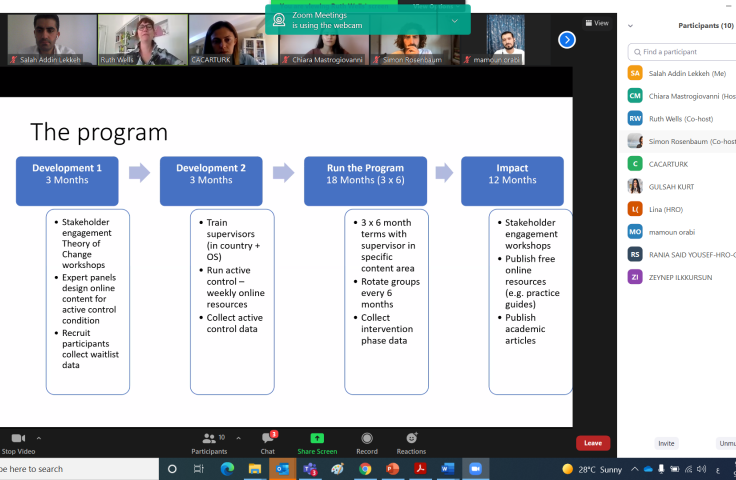Open the Reactions icon
Screen dimensions: 736x480
pos(412,438)
